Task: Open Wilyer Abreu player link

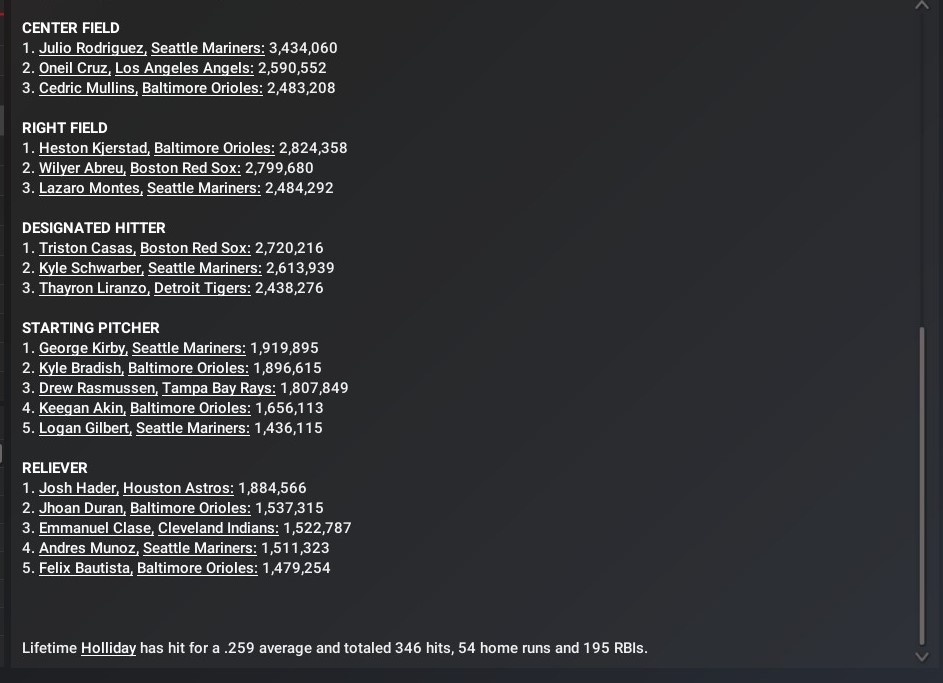Action: [82, 168]
